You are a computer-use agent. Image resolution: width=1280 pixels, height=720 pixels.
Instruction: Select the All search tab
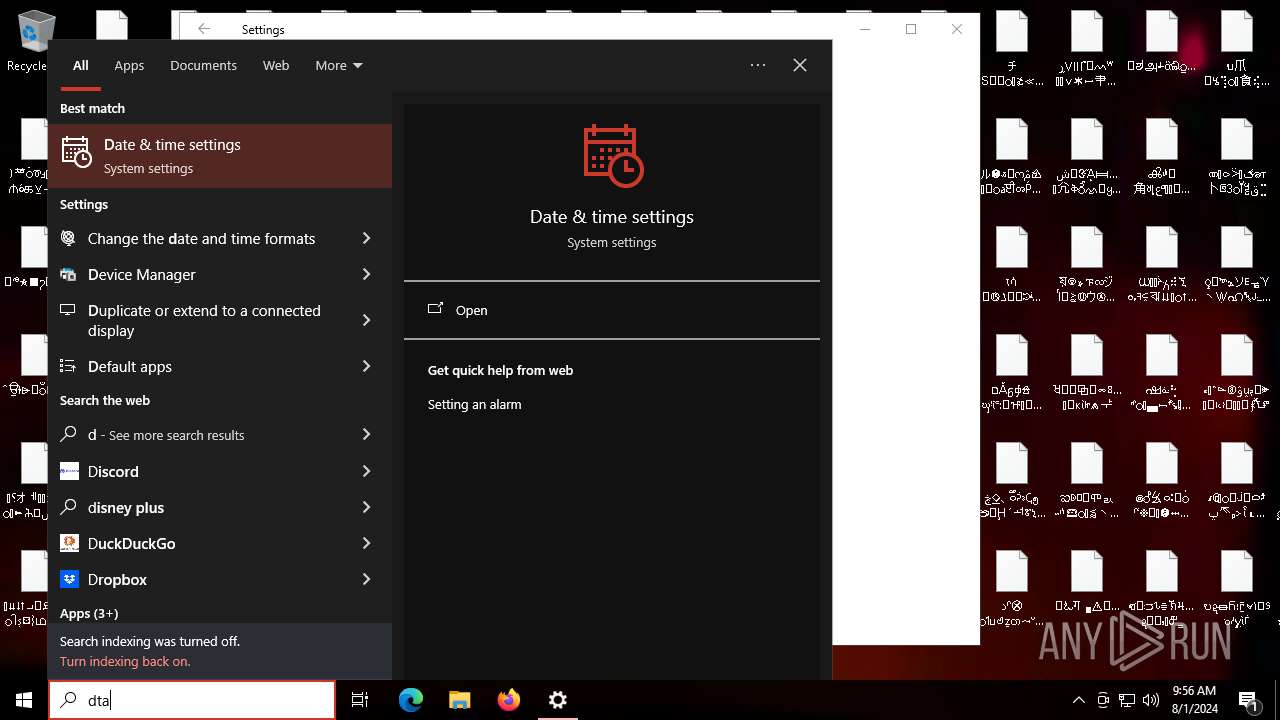tap(81, 65)
